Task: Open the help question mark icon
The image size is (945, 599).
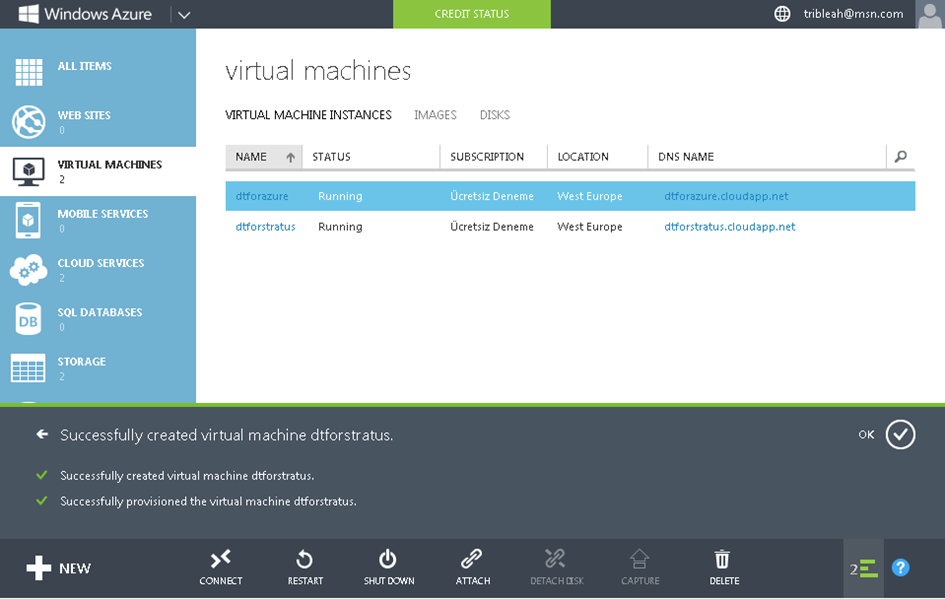Action: [x=900, y=568]
